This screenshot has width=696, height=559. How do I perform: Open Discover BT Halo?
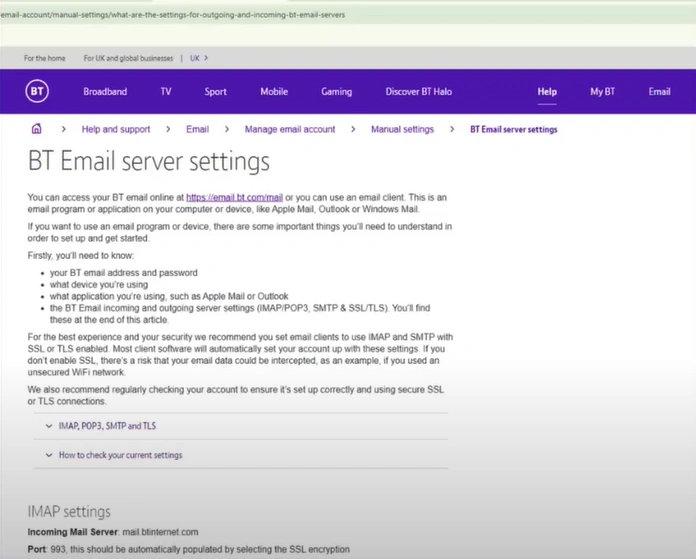[419, 92]
